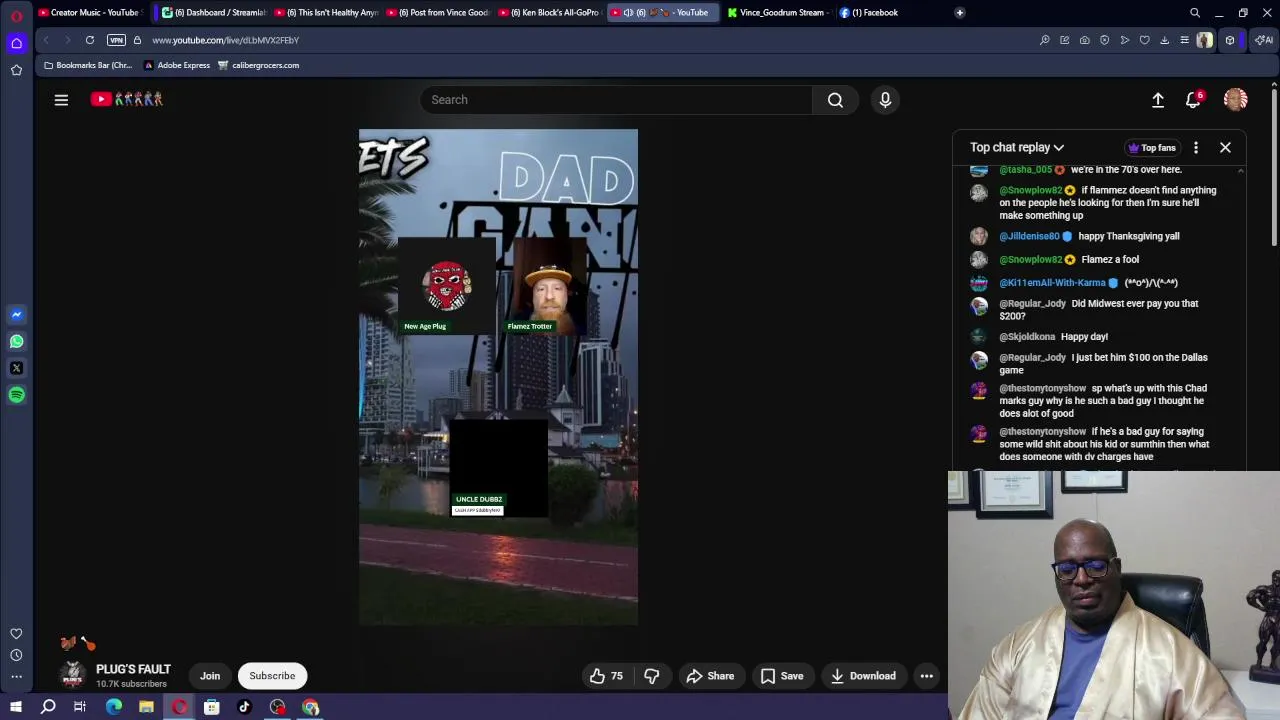Open Spotify in Opera sidebar
Screen dimensions: 1280x720
coord(16,395)
